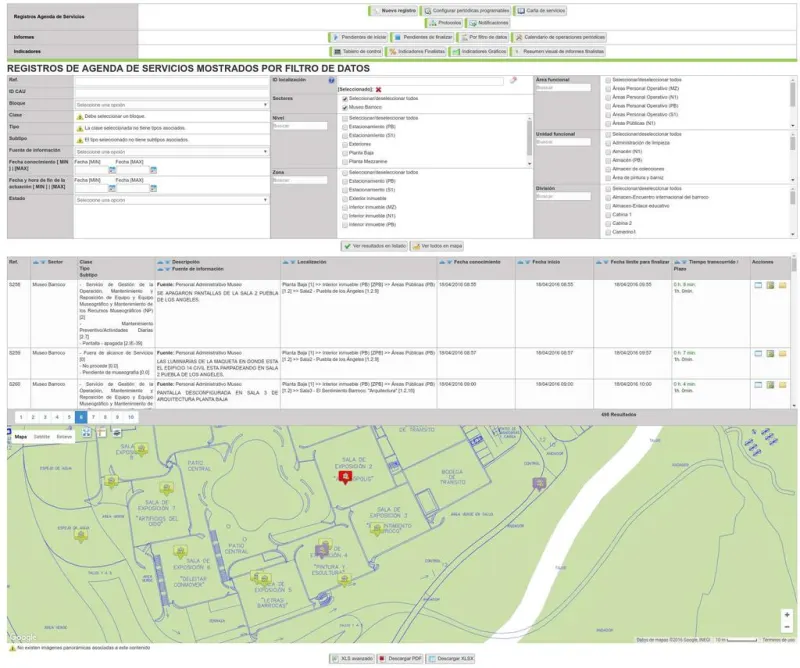Screen dimensions: 800x668
Task: Switch map to Satélite view
Action: point(42,437)
